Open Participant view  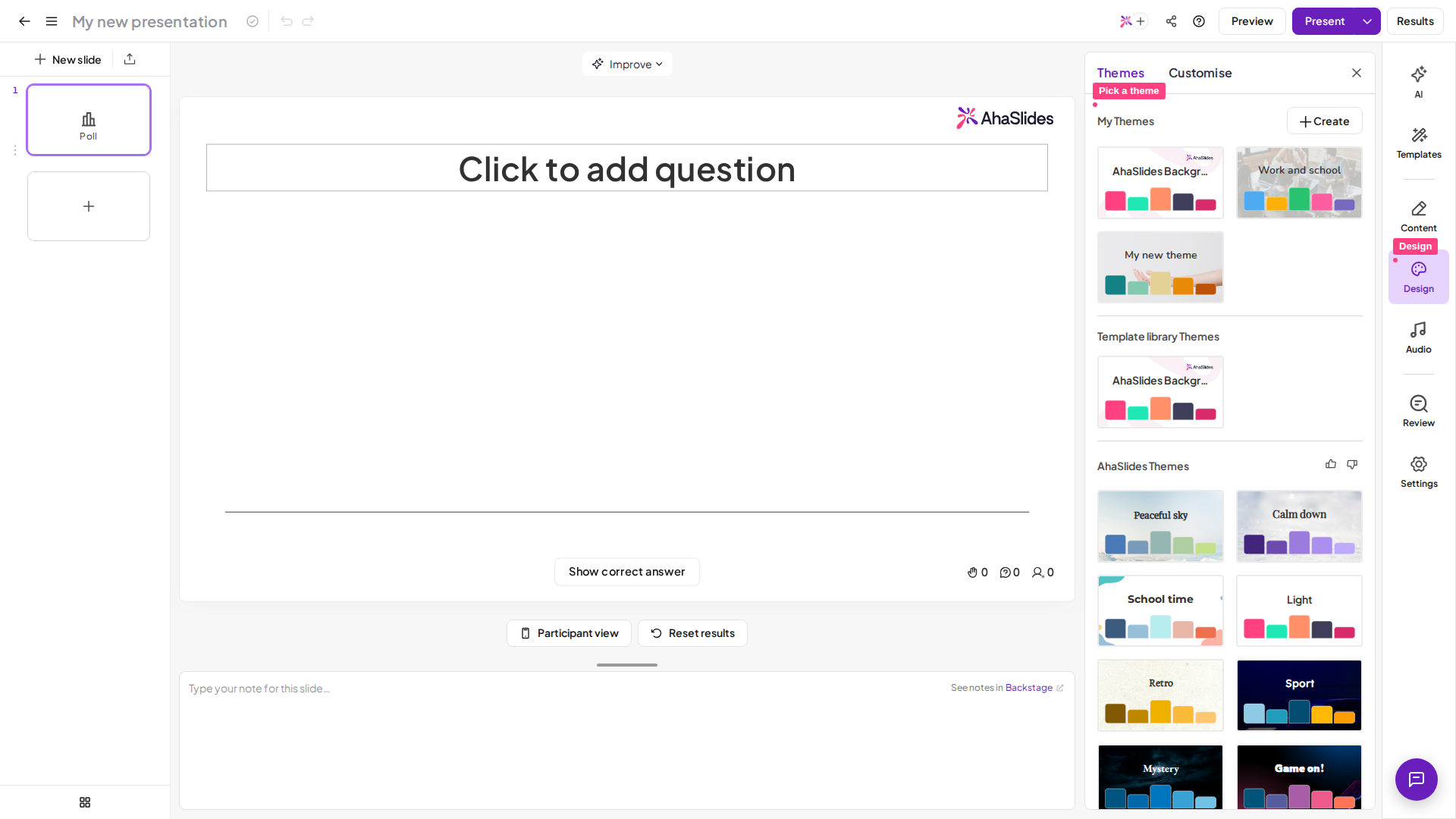[x=569, y=633]
